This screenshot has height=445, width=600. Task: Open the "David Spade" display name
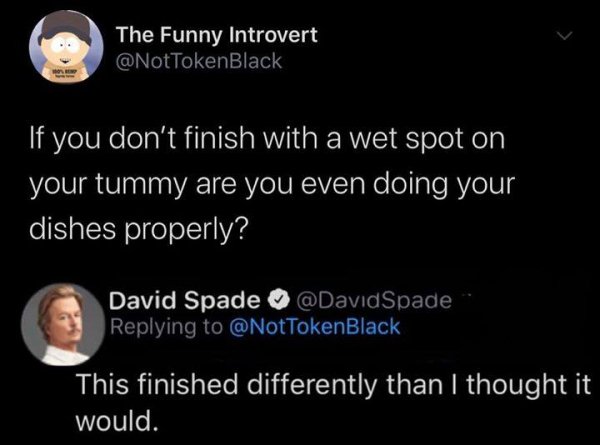[184, 299]
